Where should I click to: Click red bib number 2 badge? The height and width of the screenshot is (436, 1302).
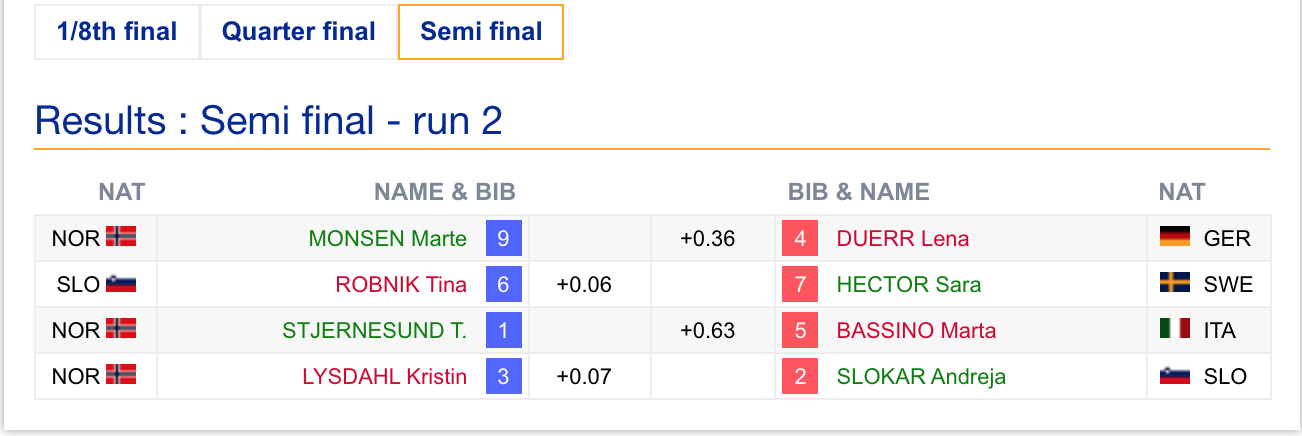[800, 376]
